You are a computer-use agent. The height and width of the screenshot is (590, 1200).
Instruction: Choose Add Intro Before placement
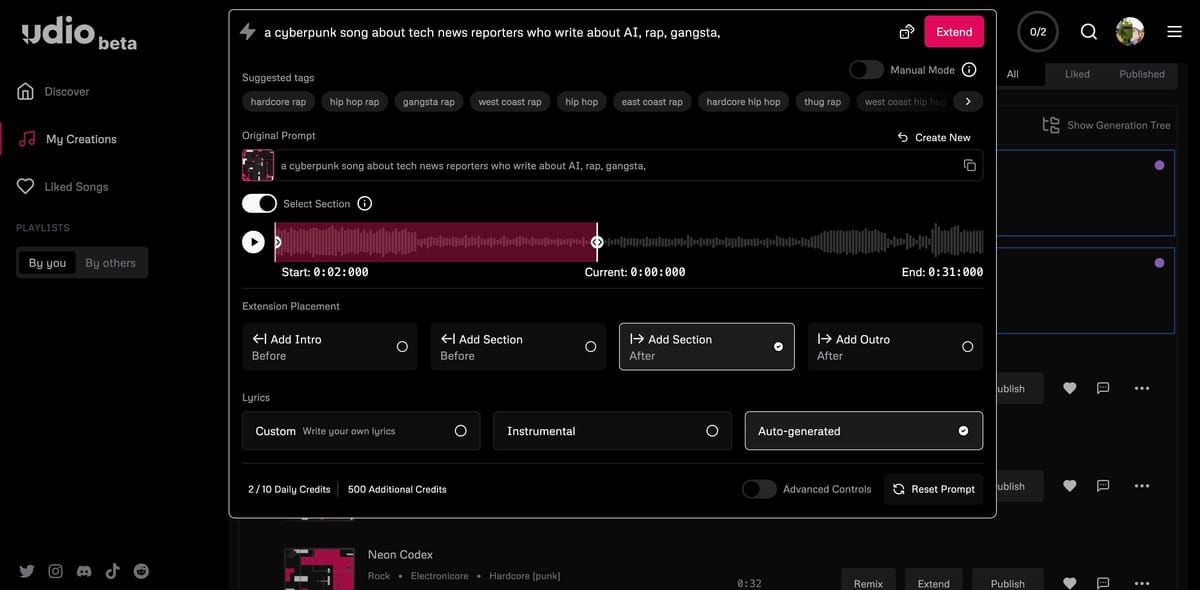(330, 346)
